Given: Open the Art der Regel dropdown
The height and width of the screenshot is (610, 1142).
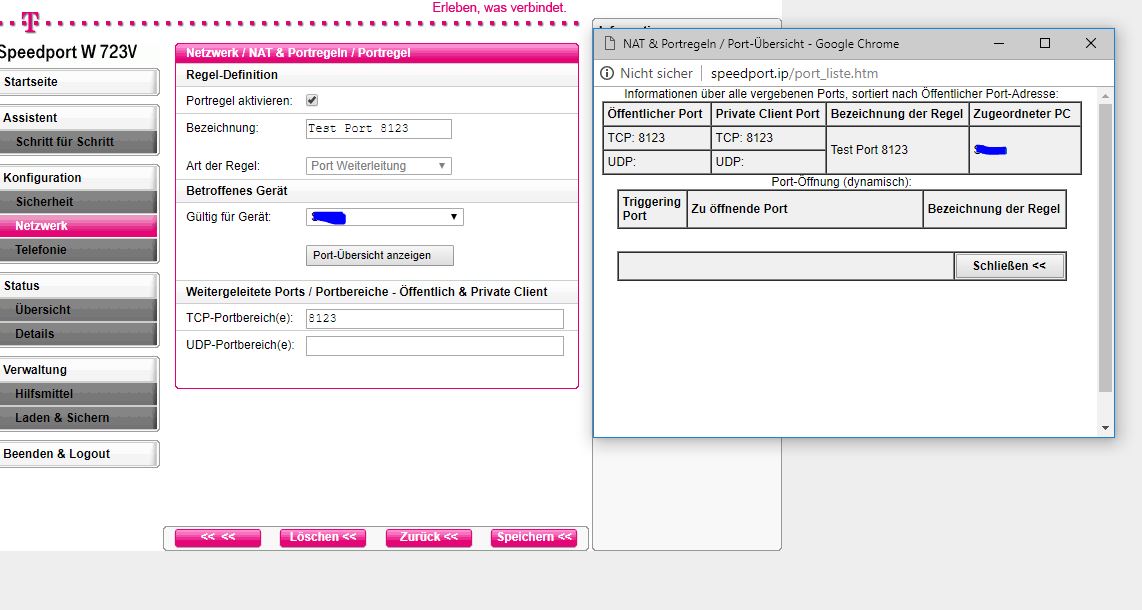Looking at the screenshot, I should 379,166.
